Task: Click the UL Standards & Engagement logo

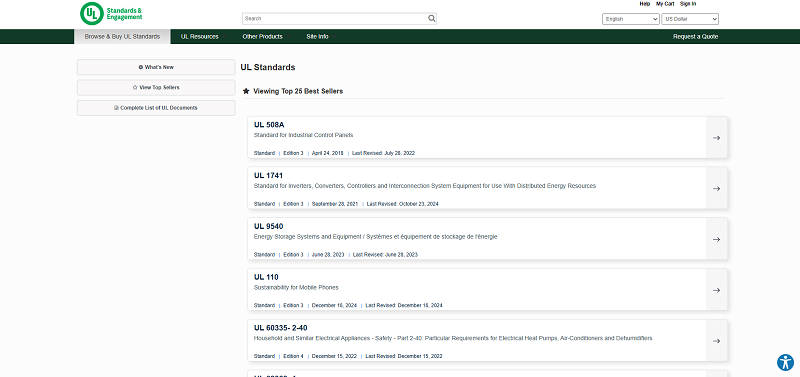Action: coord(111,13)
